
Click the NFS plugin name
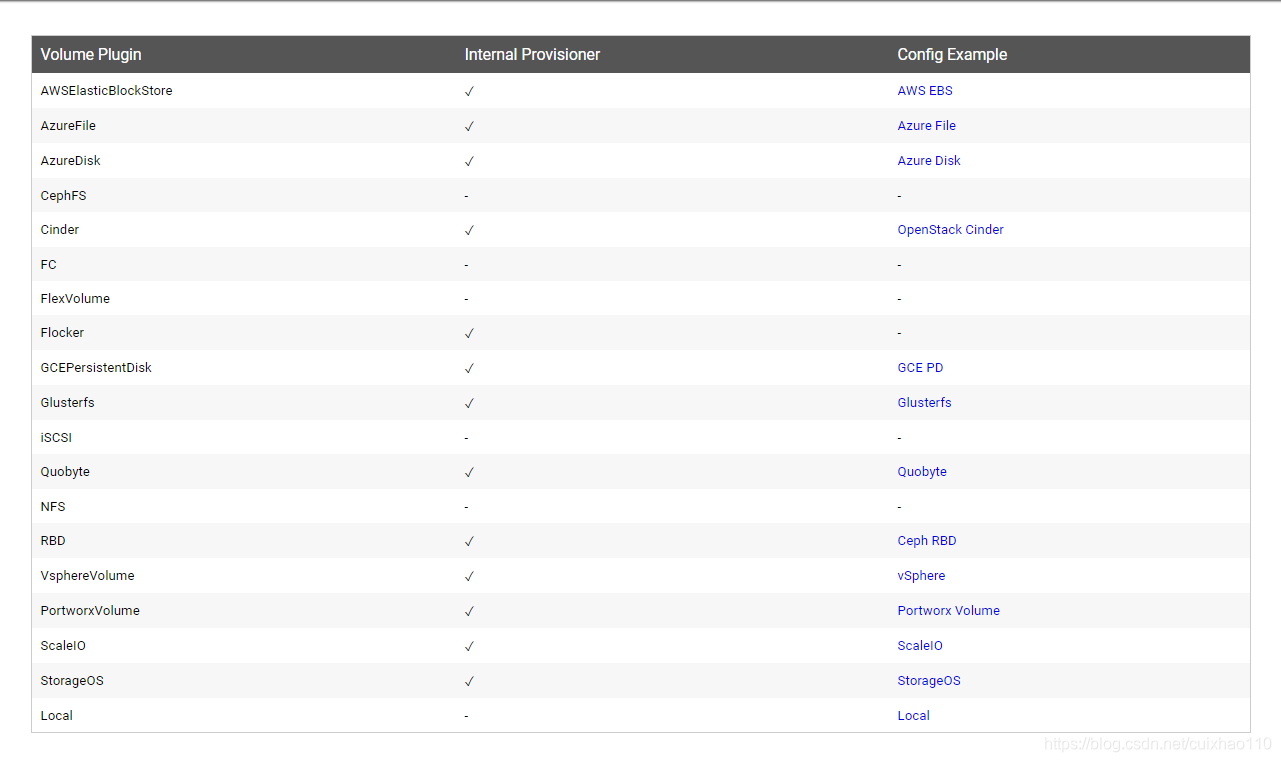53,506
